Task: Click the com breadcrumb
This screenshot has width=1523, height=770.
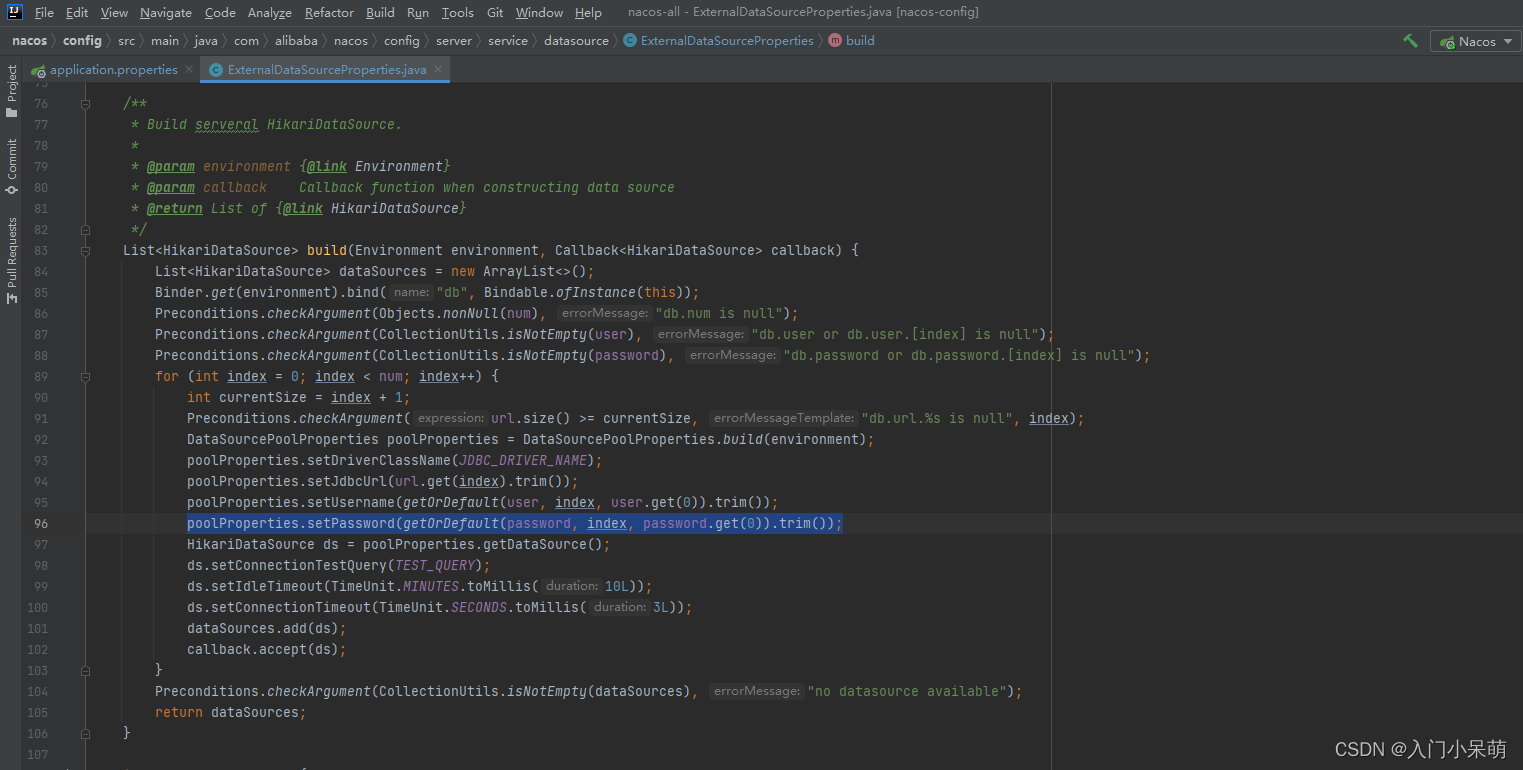Action: pyautogui.click(x=246, y=41)
